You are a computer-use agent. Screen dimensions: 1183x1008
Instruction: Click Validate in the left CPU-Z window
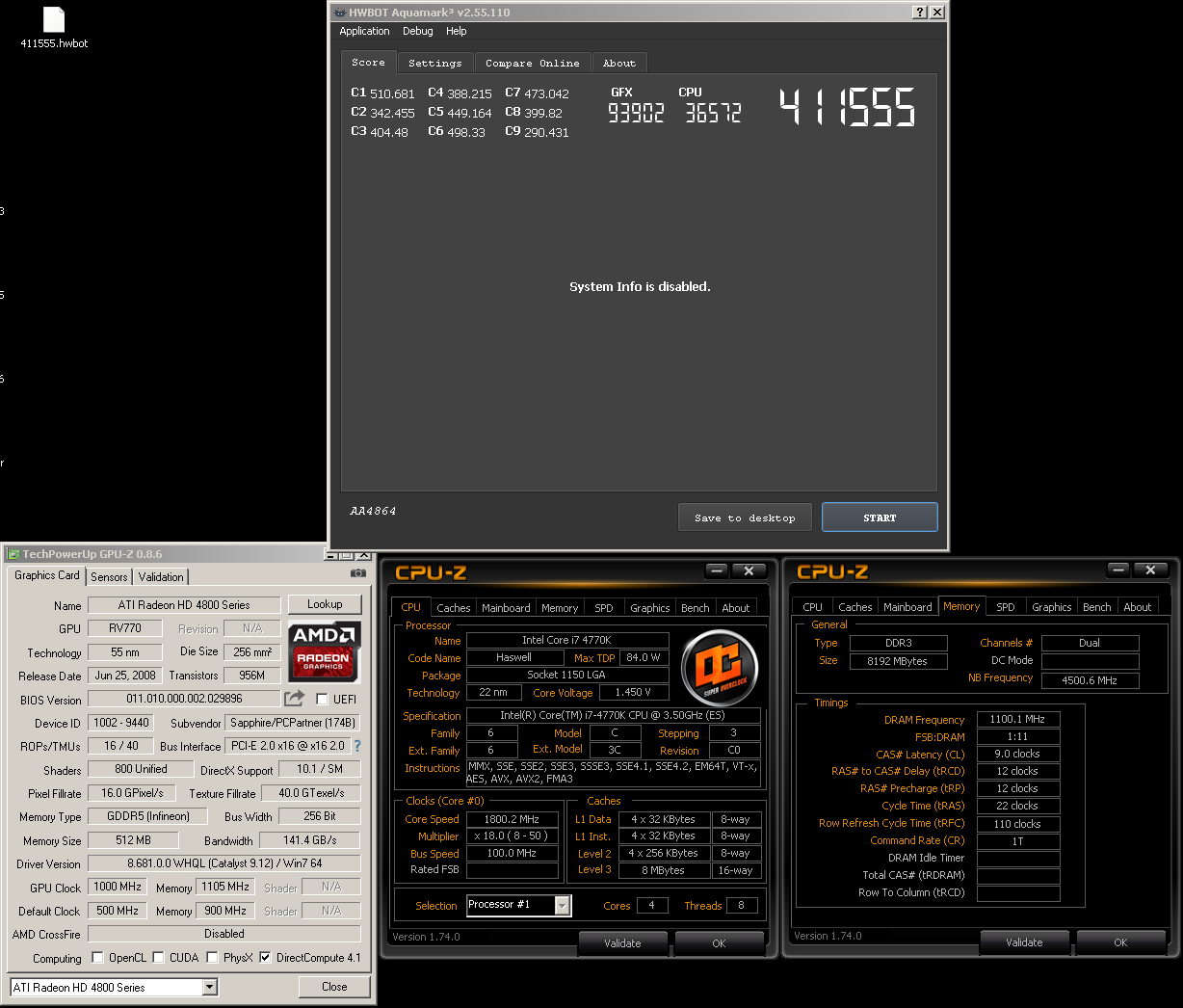(622, 943)
